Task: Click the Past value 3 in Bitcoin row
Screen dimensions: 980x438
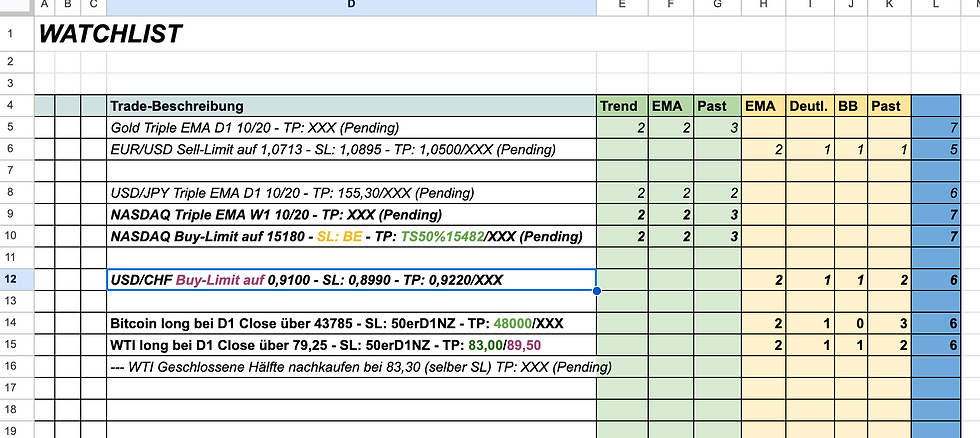Action: (x=889, y=324)
